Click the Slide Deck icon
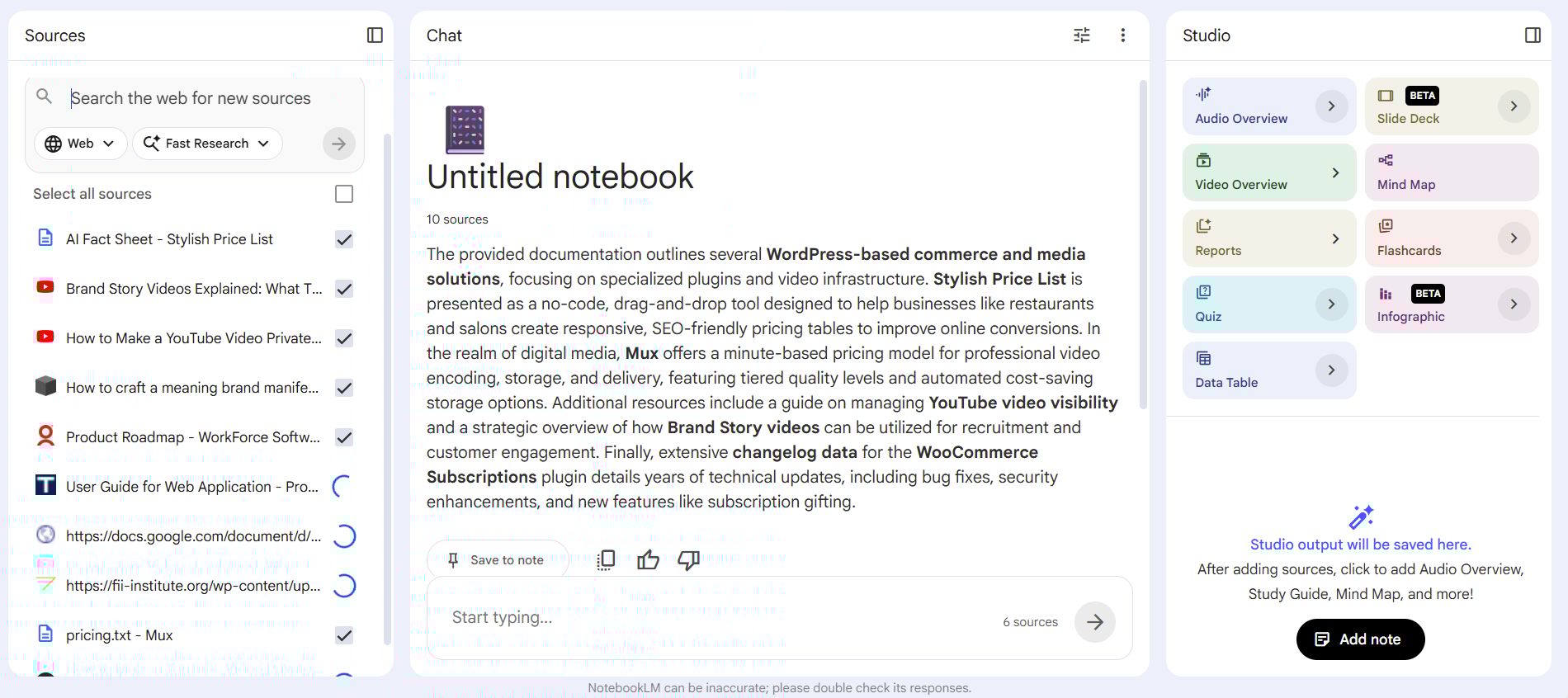The width and height of the screenshot is (1568, 698). coord(1386,96)
